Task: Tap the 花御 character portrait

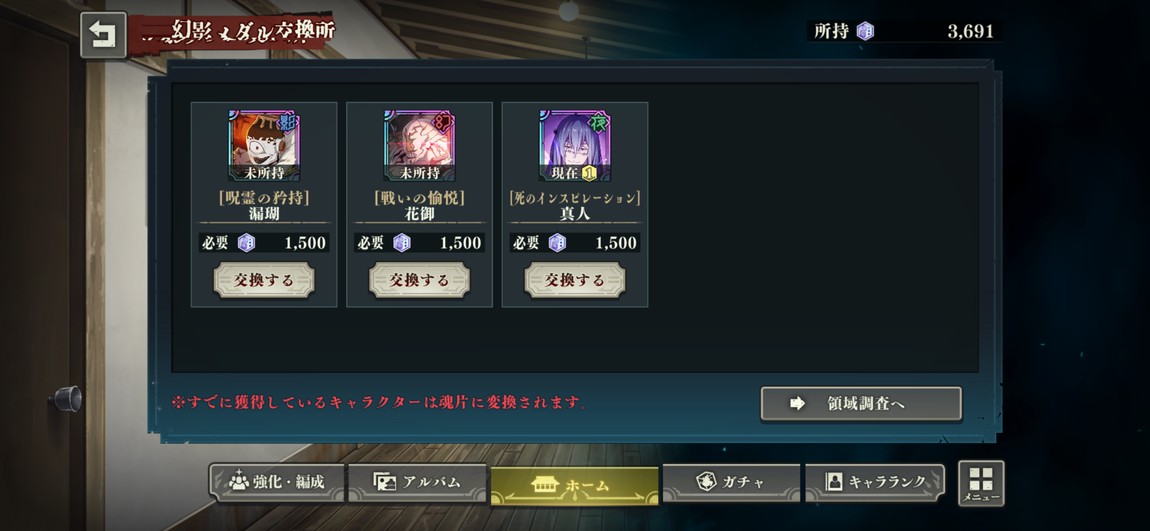Action: click(420, 145)
